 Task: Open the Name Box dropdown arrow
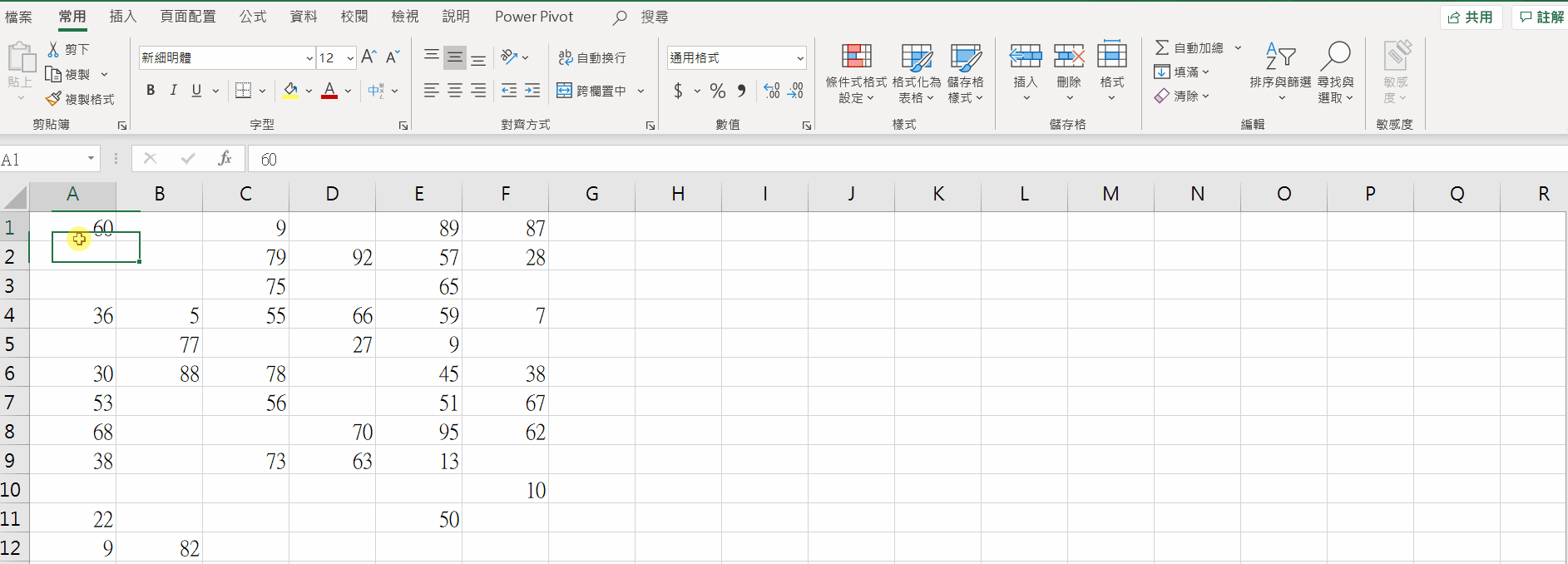91,158
